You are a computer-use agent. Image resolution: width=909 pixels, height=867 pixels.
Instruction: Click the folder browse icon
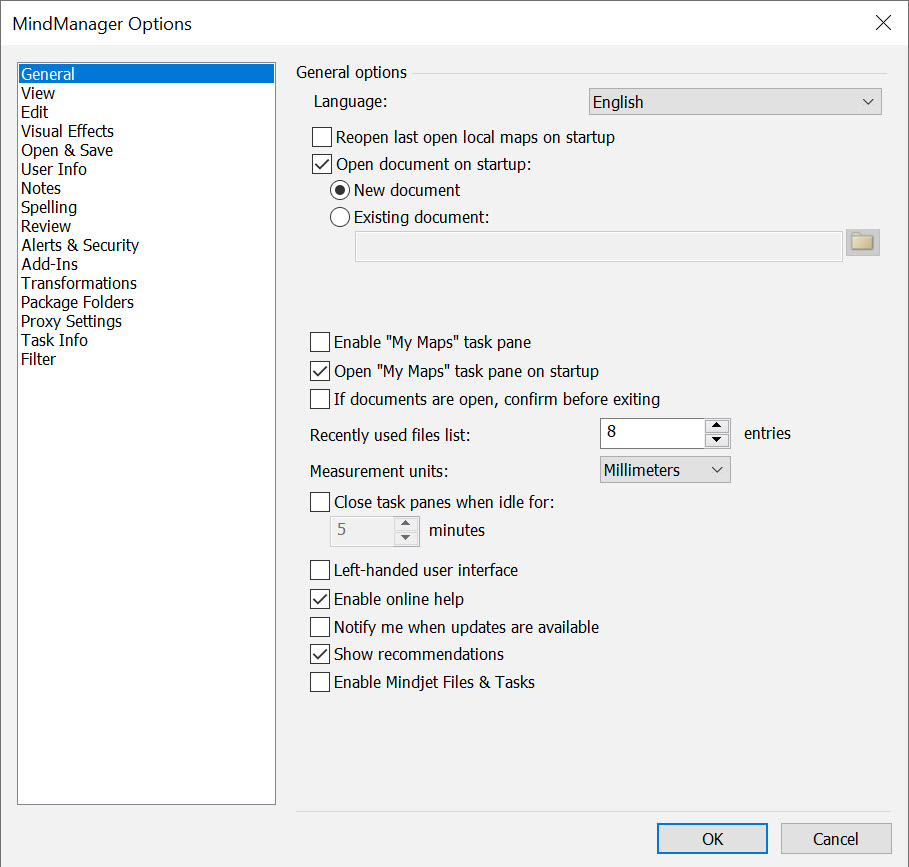(862, 242)
